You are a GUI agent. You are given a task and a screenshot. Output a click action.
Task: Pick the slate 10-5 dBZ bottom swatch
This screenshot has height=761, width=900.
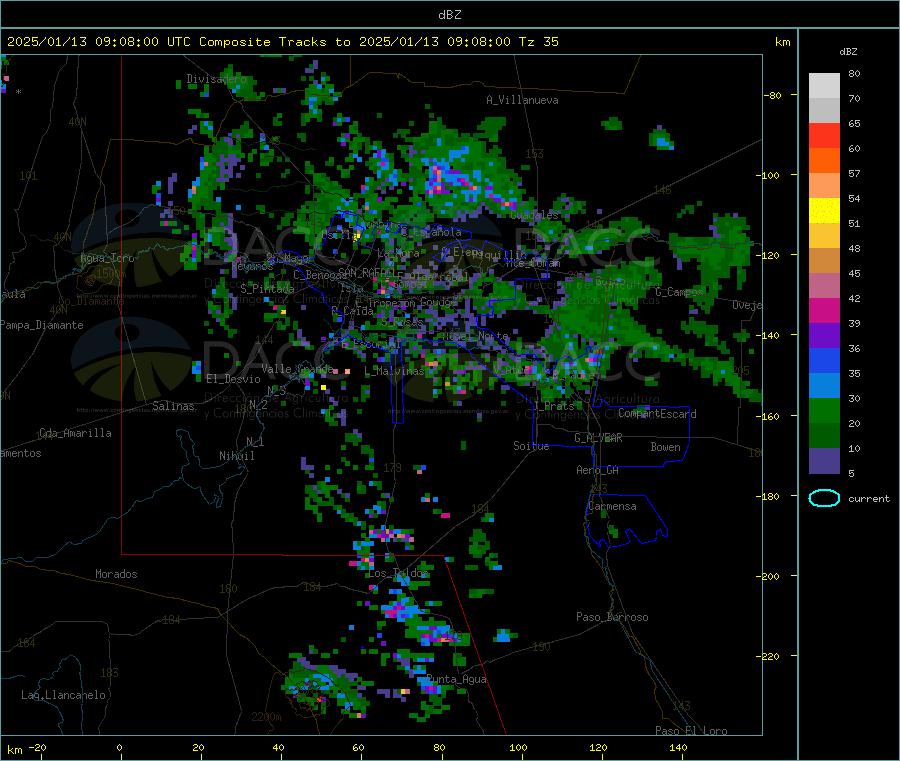[824, 461]
